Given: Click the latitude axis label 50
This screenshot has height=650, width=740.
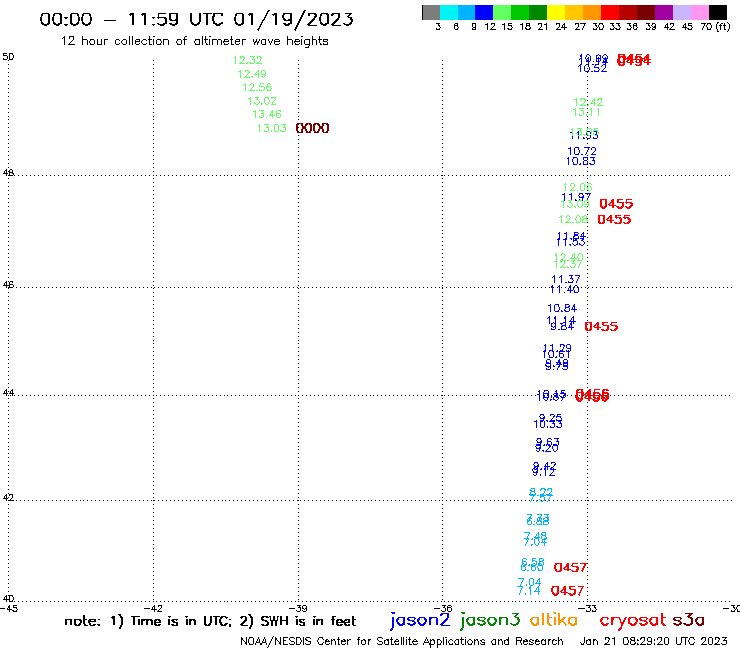Looking at the screenshot, I should click(8, 57).
